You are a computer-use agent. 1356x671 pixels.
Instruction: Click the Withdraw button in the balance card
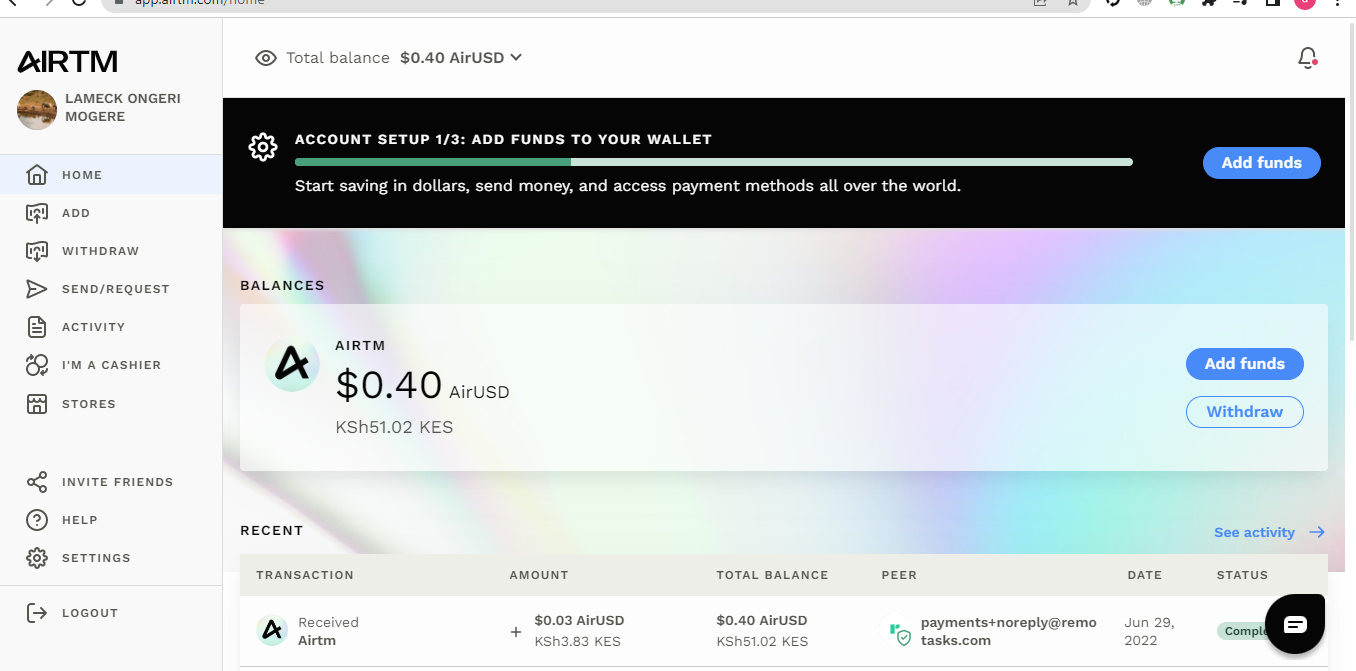pyautogui.click(x=1245, y=412)
